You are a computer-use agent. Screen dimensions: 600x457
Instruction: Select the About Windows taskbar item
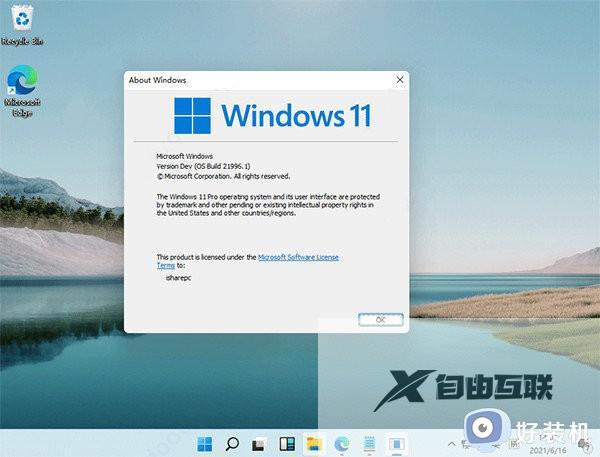397,444
